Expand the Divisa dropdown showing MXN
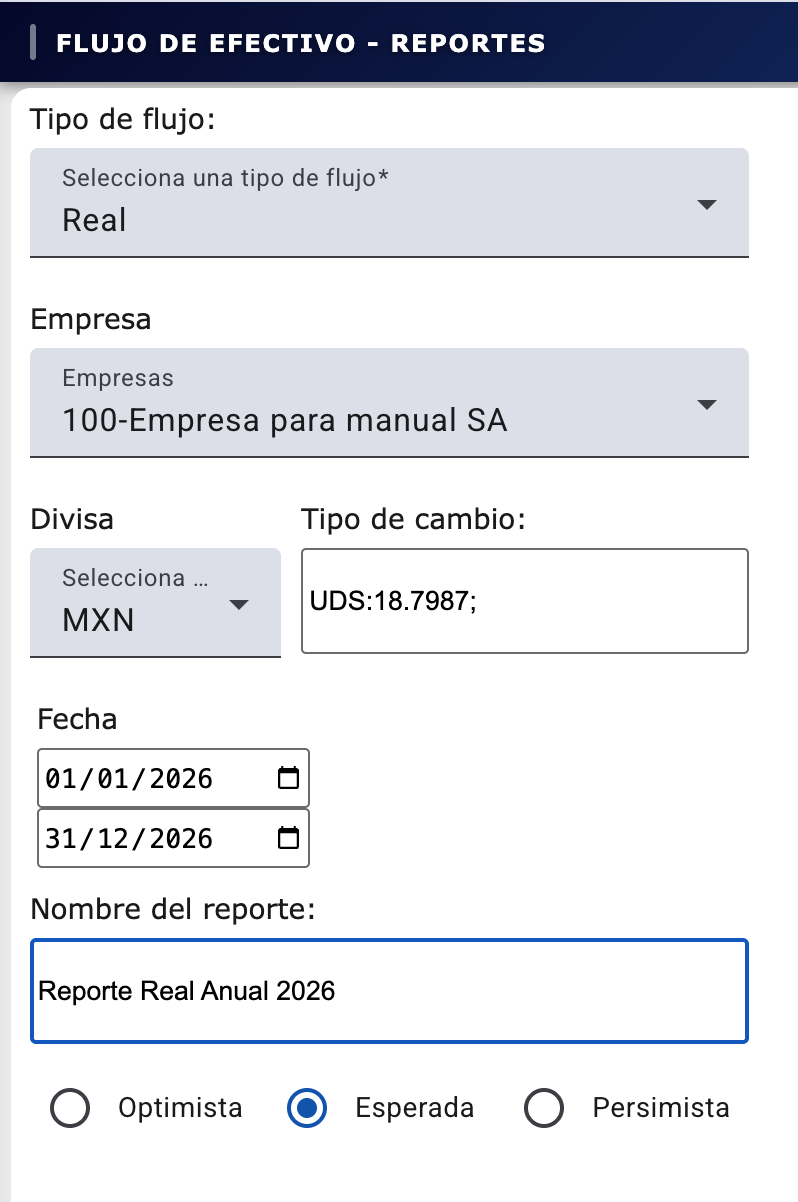This screenshot has height=1202, width=798. pyautogui.click(x=155, y=602)
